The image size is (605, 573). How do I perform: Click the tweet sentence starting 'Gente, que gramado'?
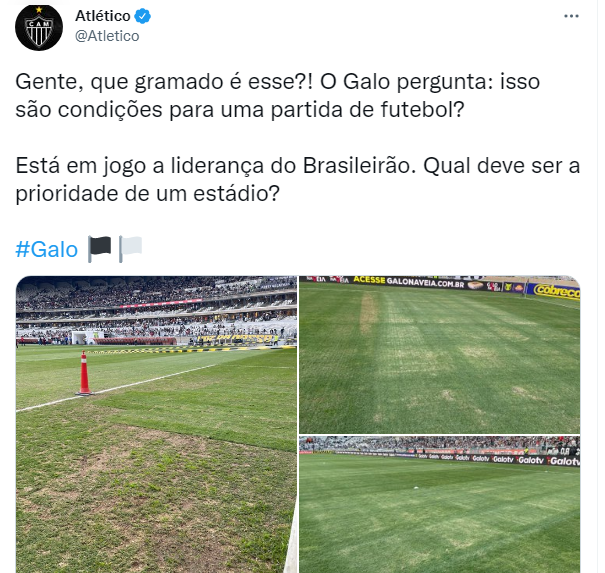point(277,95)
